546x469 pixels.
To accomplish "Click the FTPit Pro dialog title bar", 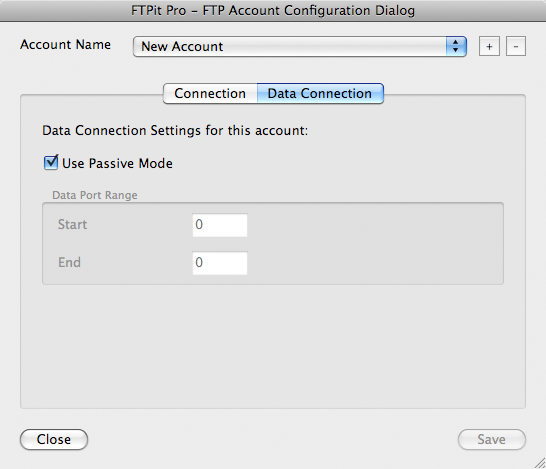I will coord(273,10).
